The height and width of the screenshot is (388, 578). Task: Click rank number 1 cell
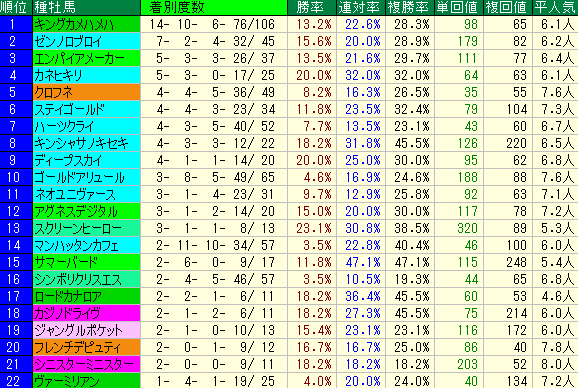pyautogui.click(x=16, y=24)
